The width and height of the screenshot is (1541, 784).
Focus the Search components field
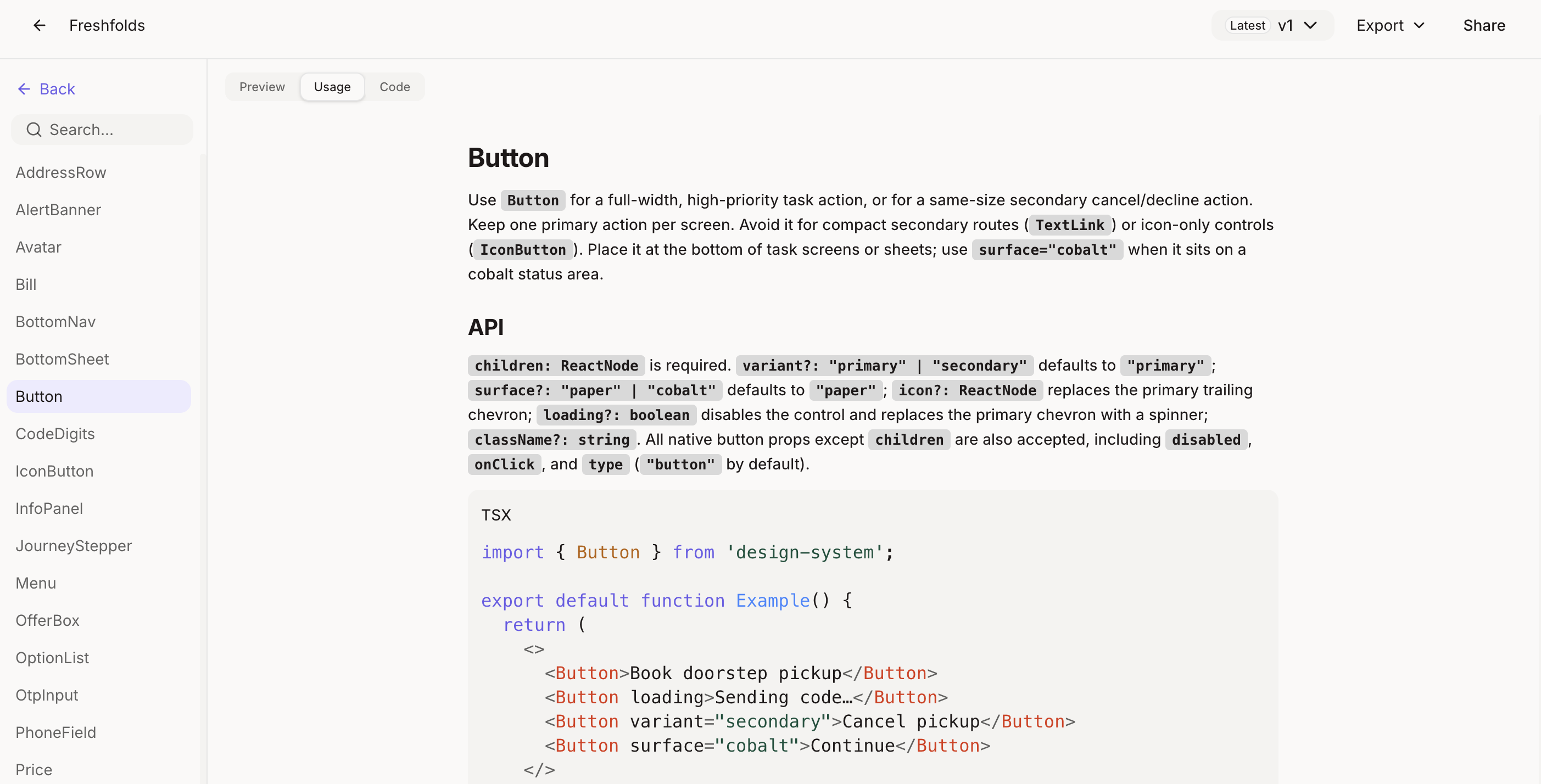(x=102, y=130)
